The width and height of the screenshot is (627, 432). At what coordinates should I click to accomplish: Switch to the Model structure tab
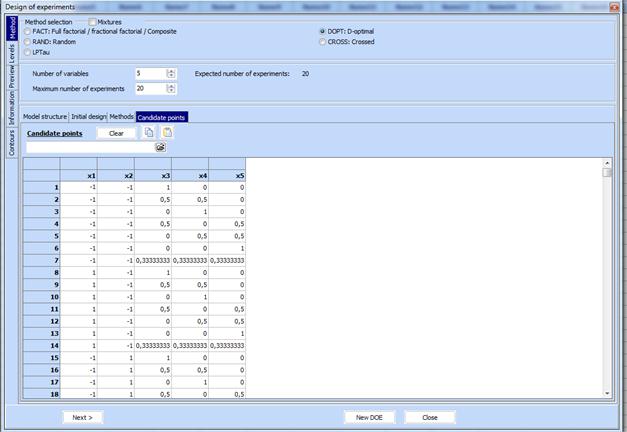click(x=44, y=117)
